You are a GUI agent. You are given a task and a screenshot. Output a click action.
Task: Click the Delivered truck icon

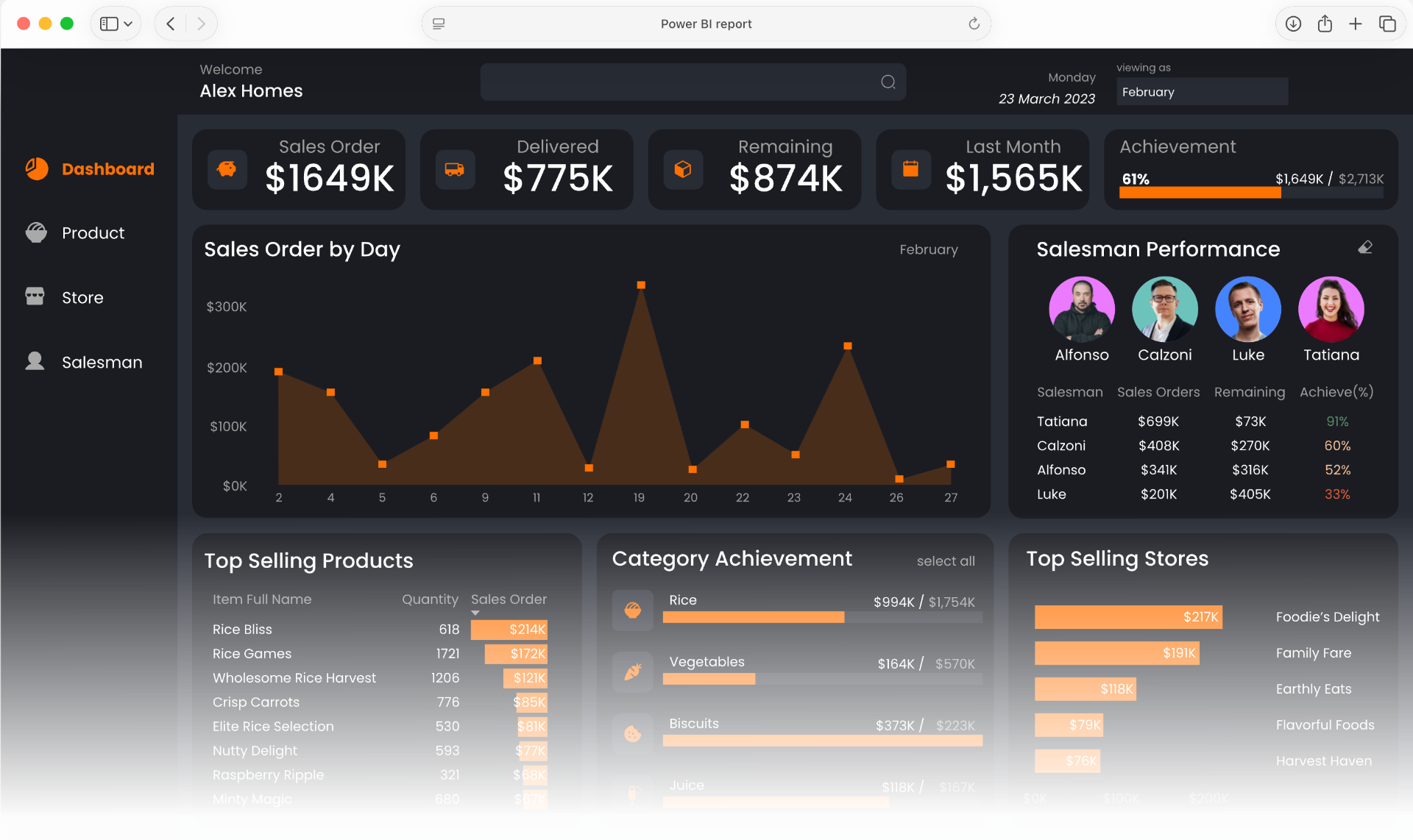pos(455,169)
